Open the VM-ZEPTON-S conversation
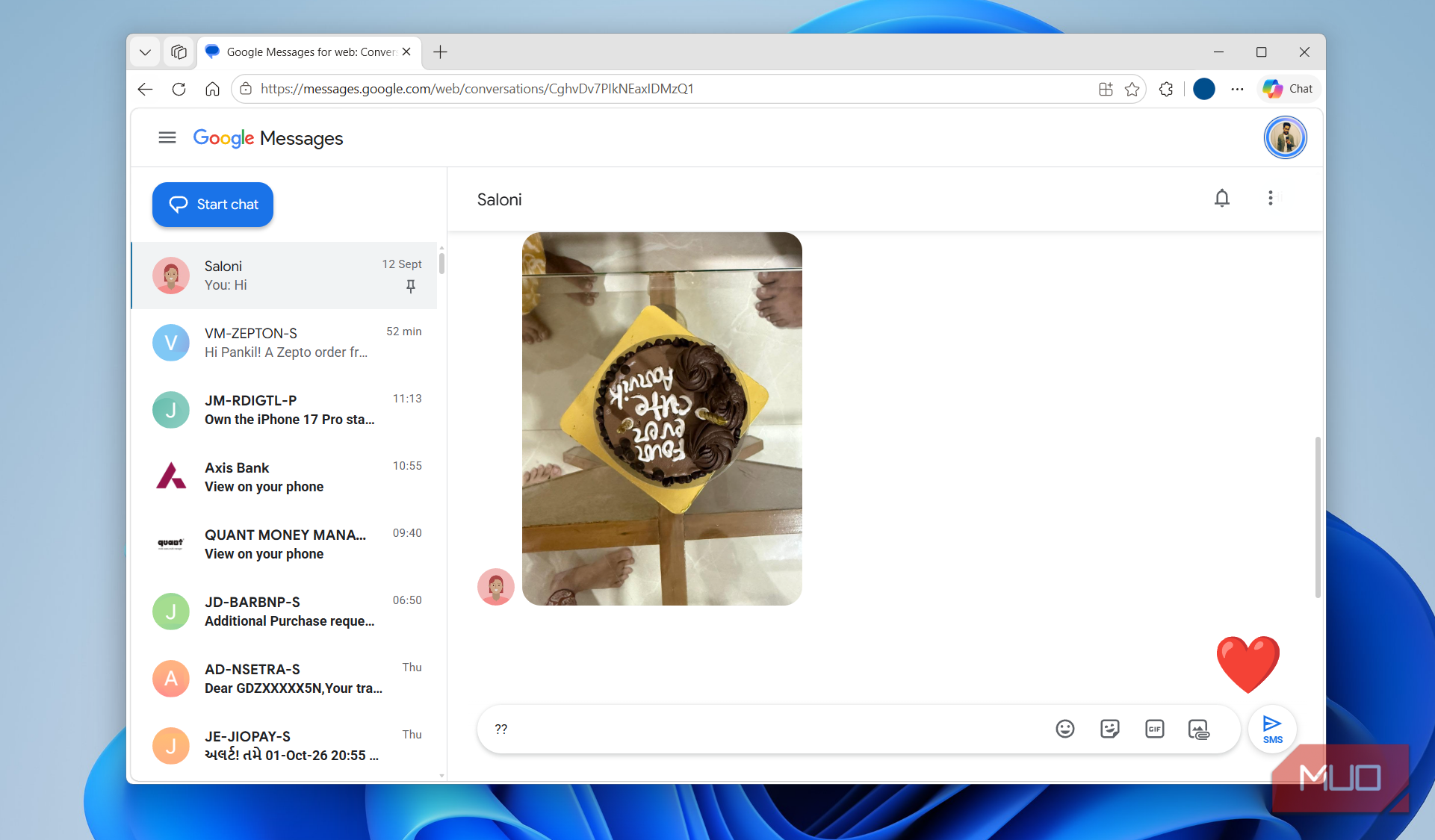 (x=284, y=343)
